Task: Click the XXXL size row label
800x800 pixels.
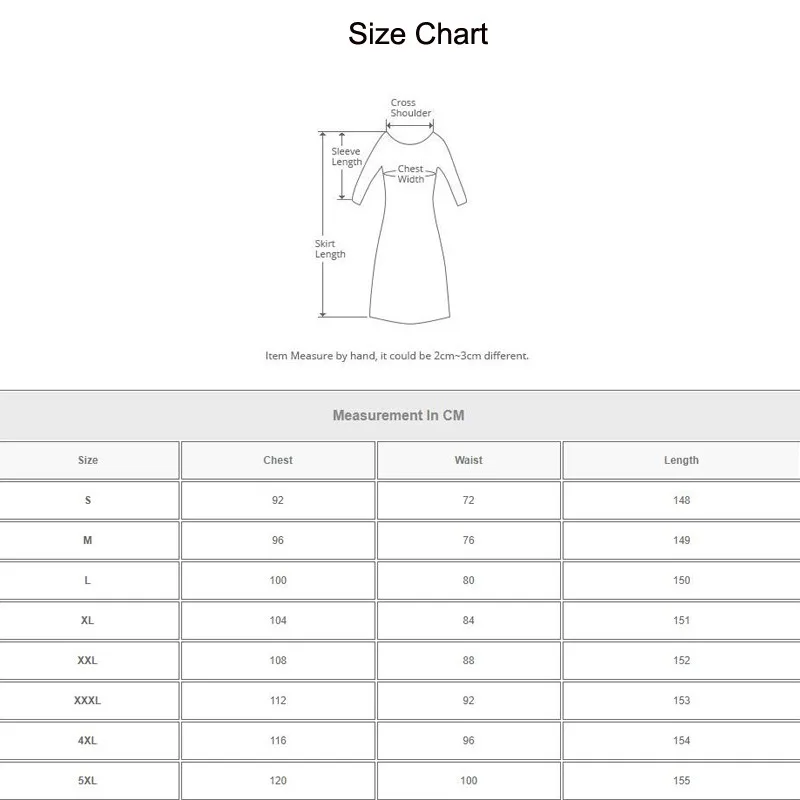Action: coord(88,700)
